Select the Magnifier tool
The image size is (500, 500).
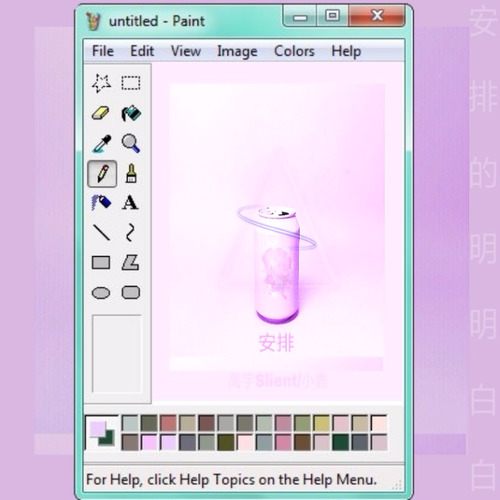pos(131,143)
